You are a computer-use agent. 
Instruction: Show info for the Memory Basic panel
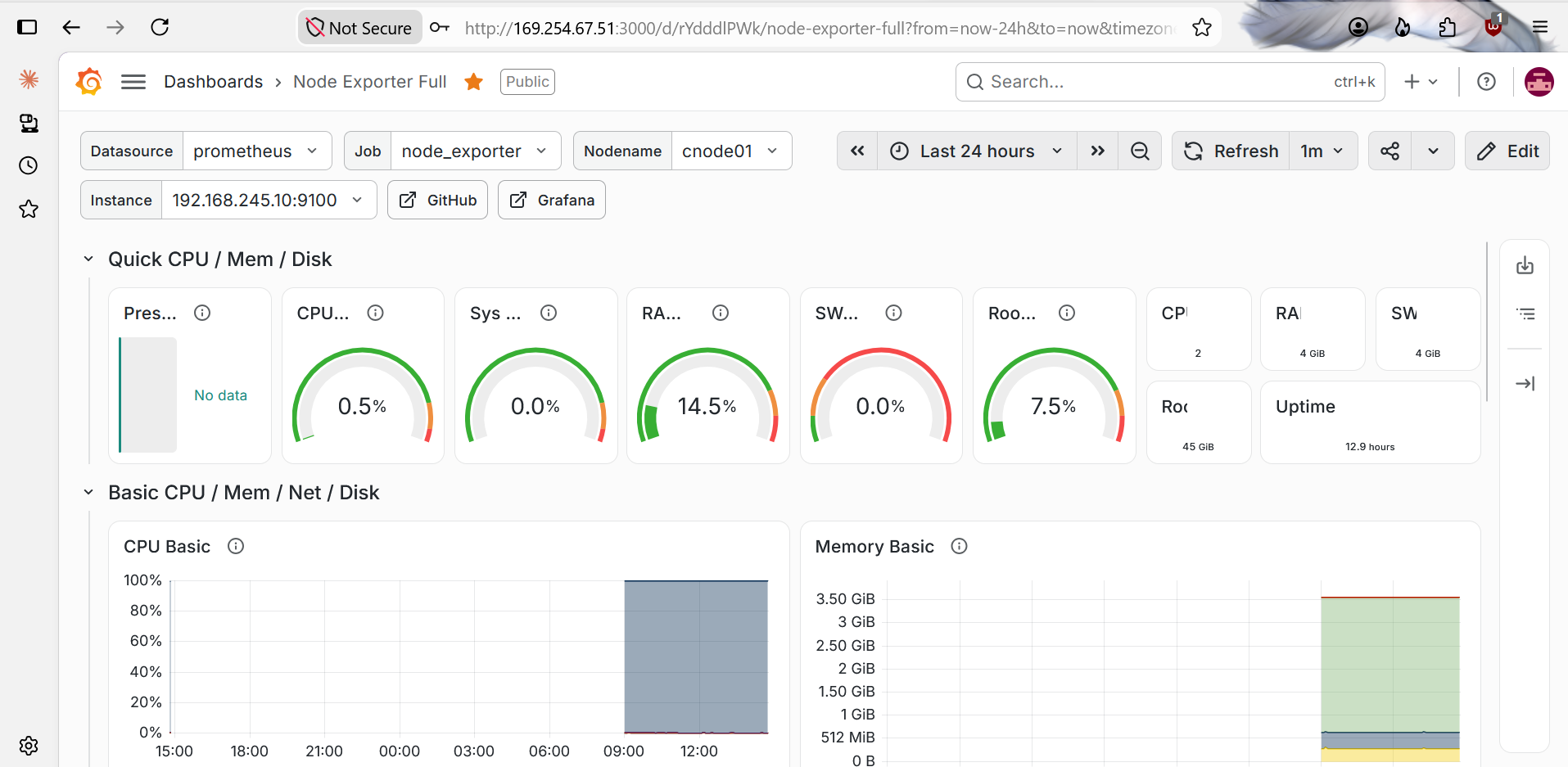960,546
